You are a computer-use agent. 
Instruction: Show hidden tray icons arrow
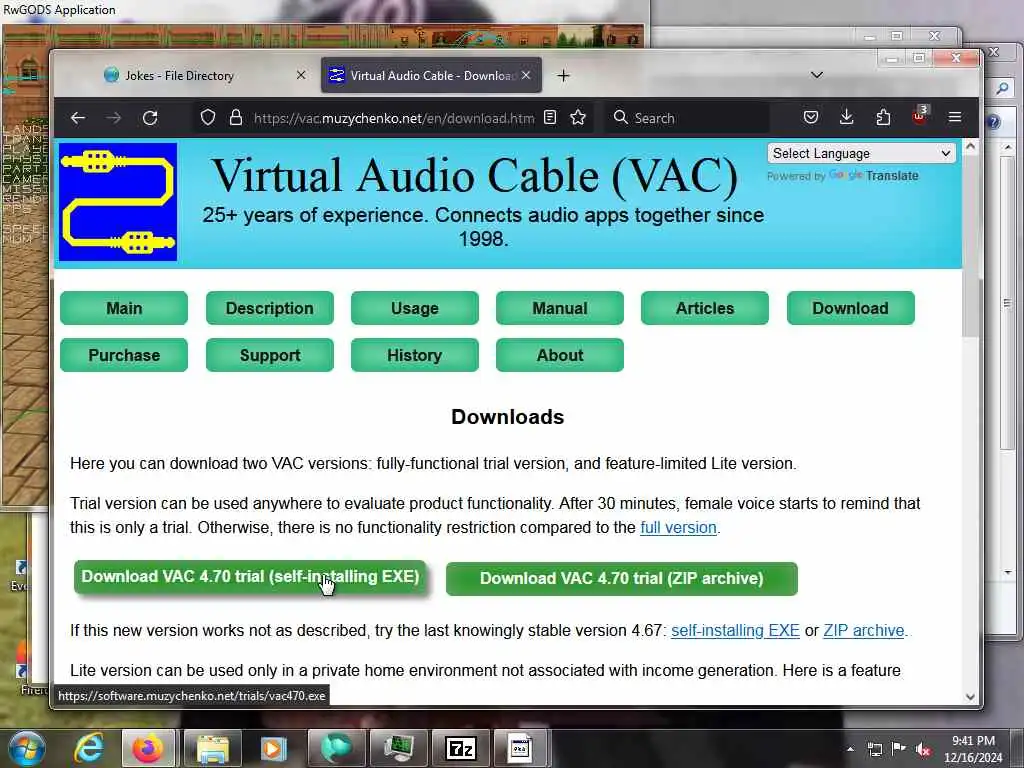point(850,749)
